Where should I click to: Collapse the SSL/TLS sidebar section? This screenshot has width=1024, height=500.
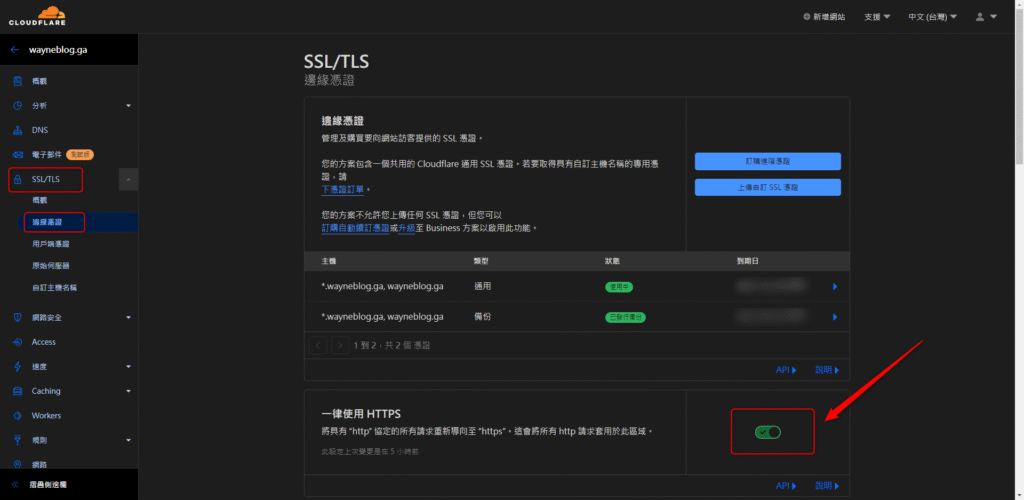pos(128,180)
